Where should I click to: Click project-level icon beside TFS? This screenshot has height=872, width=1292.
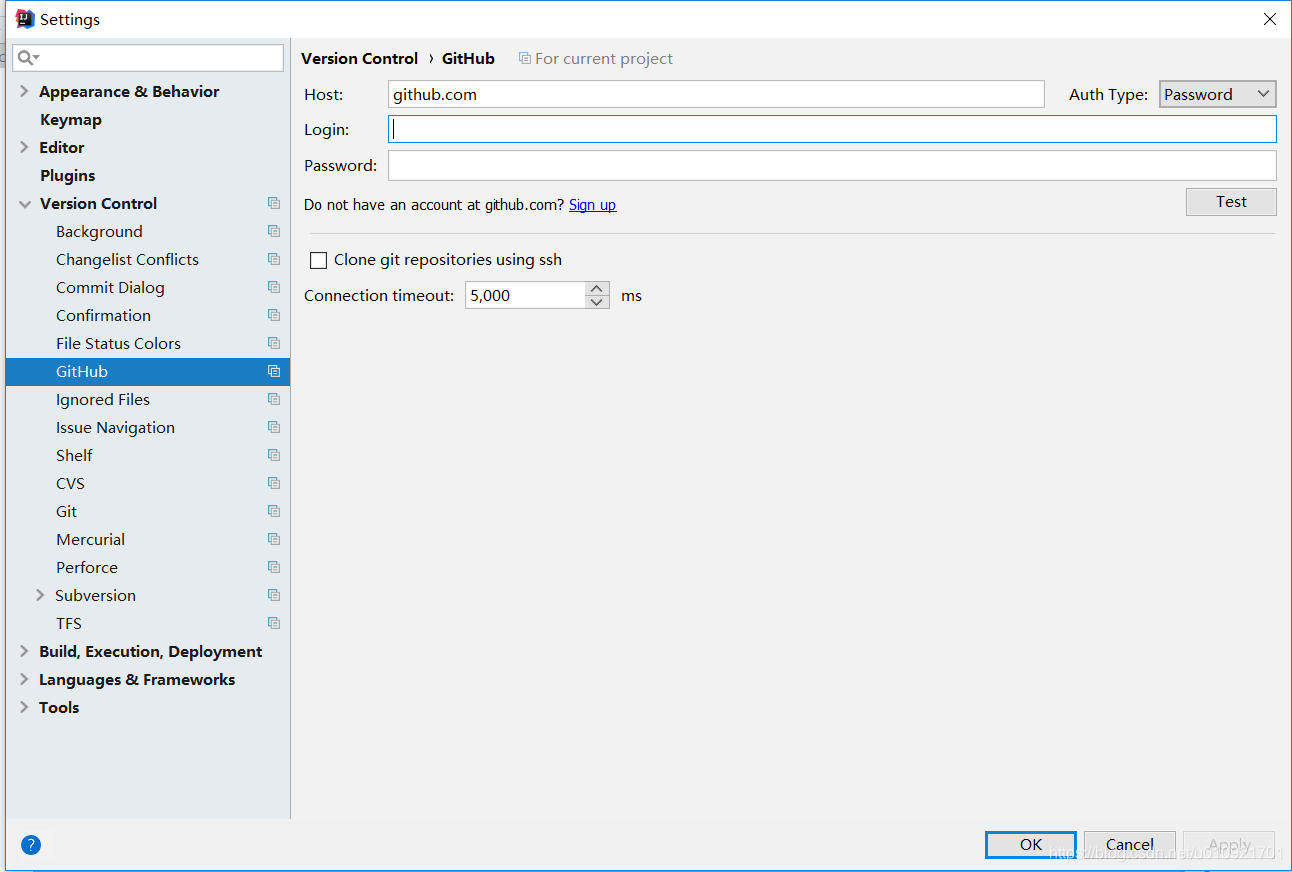coord(274,623)
